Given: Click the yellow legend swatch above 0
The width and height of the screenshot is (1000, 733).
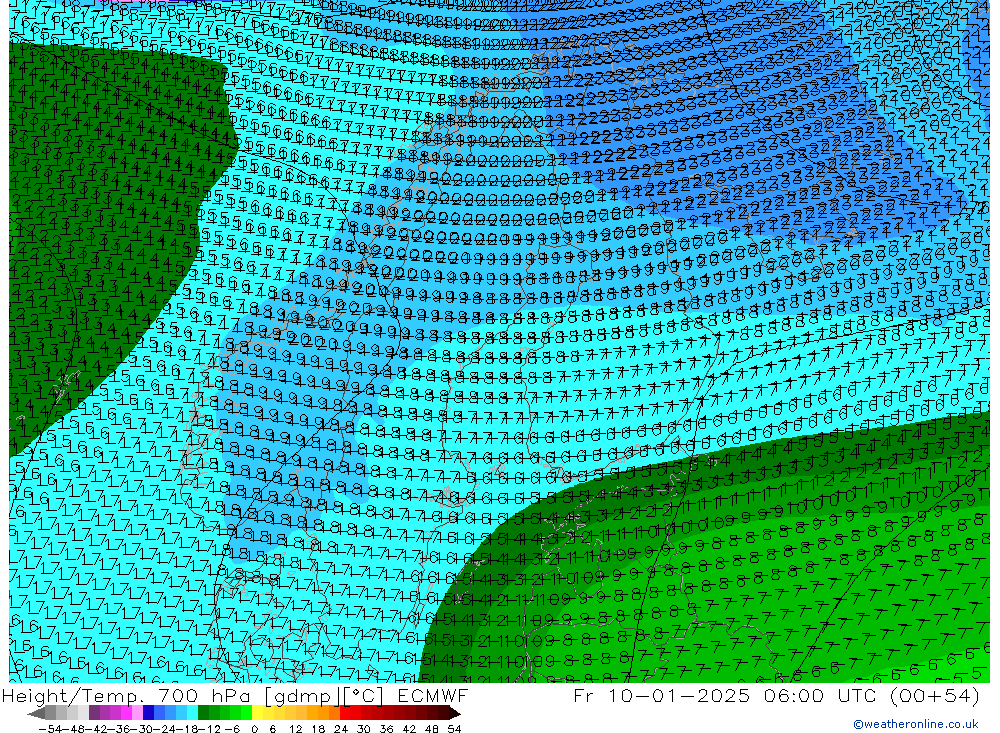Looking at the screenshot, I should [x=257, y=713].
